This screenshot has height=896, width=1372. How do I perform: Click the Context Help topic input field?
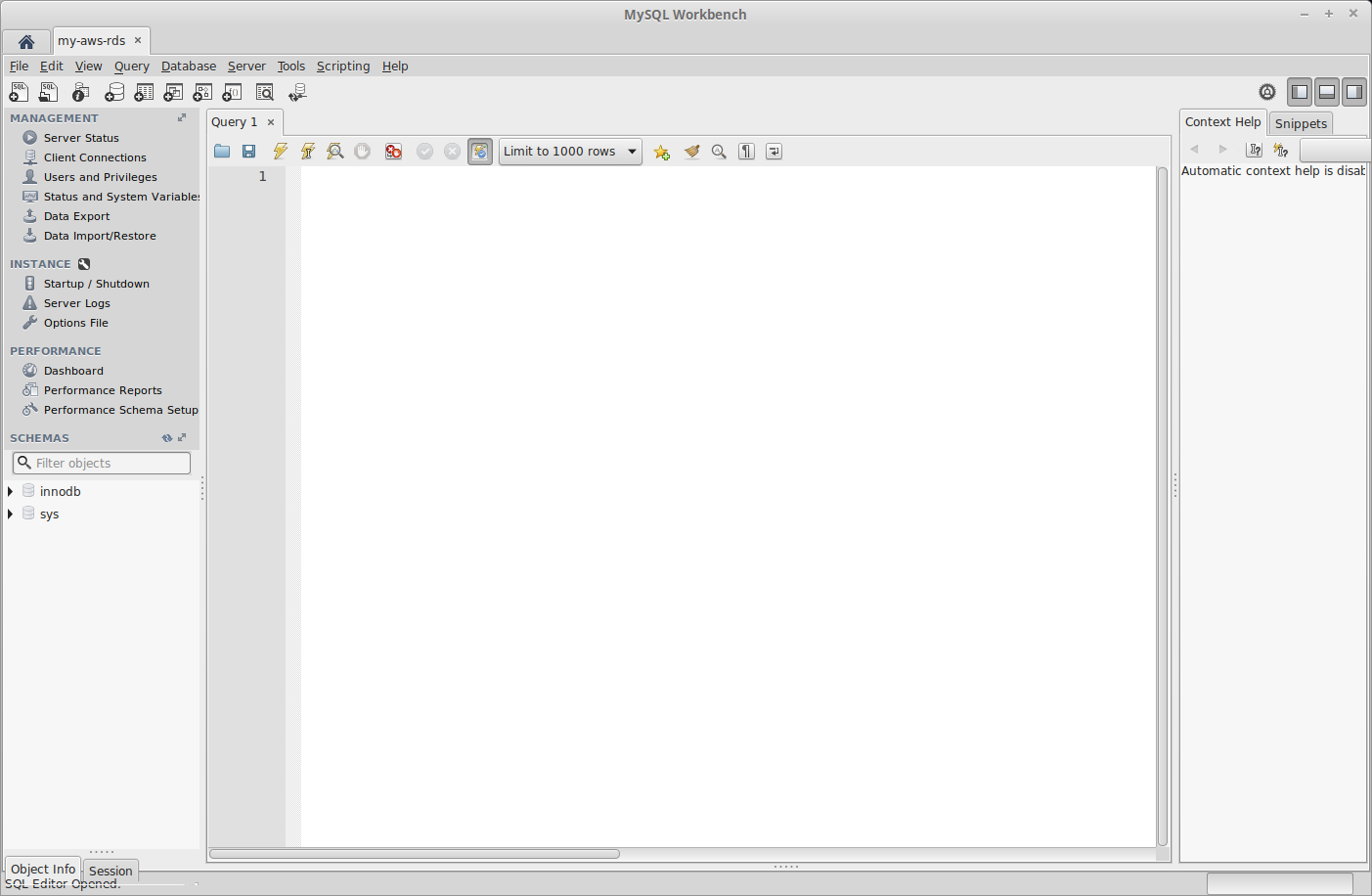click(x=1335, y=150)
